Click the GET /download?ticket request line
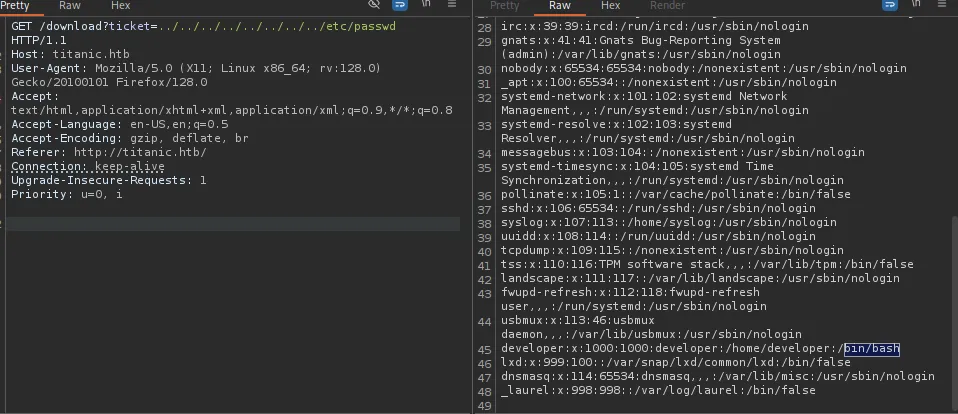 pos(203,34)
